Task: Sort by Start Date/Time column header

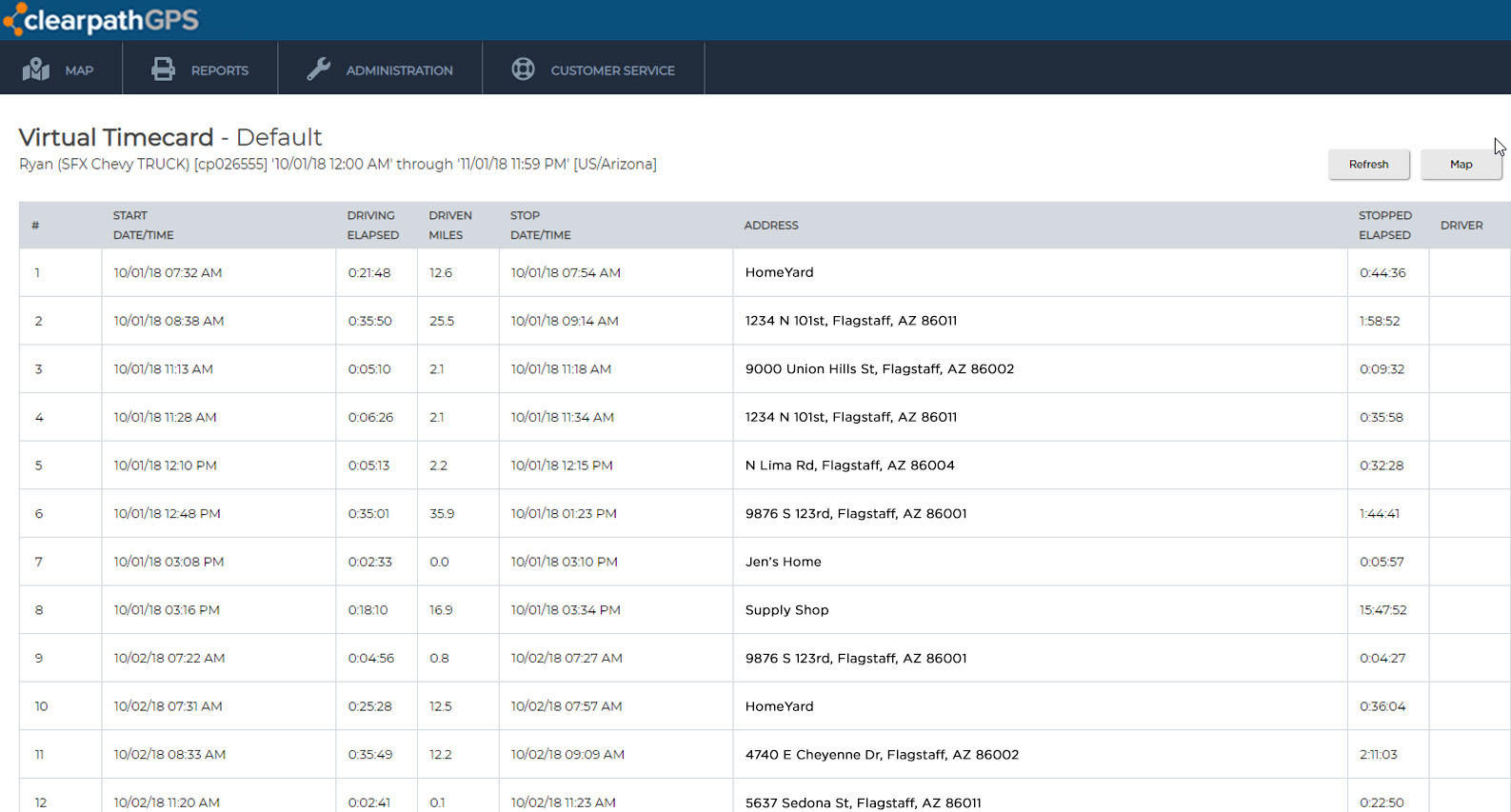Action: point(143,225)
